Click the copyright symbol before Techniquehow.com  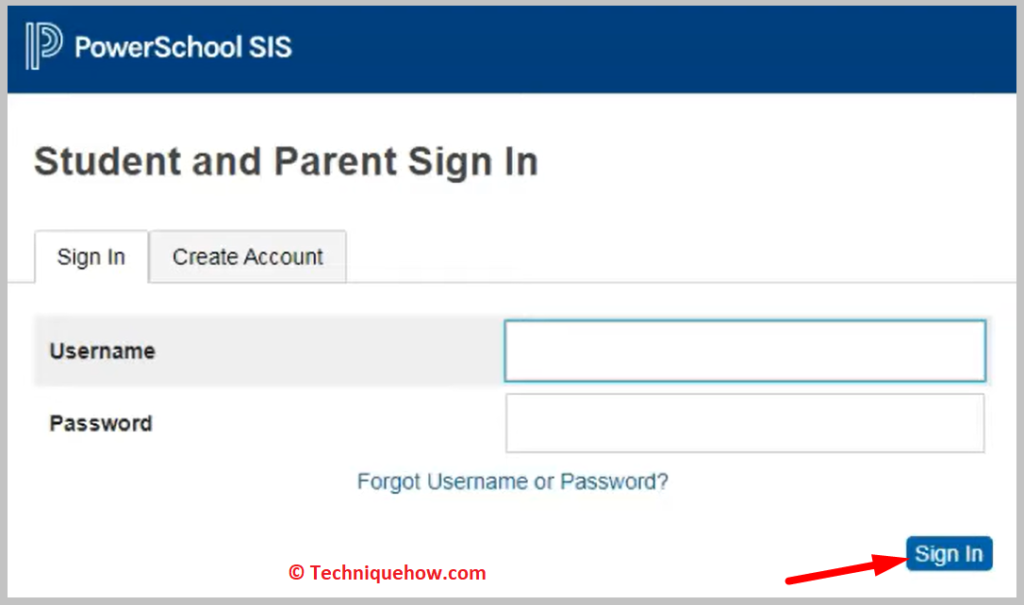click(x=296, y=573)
